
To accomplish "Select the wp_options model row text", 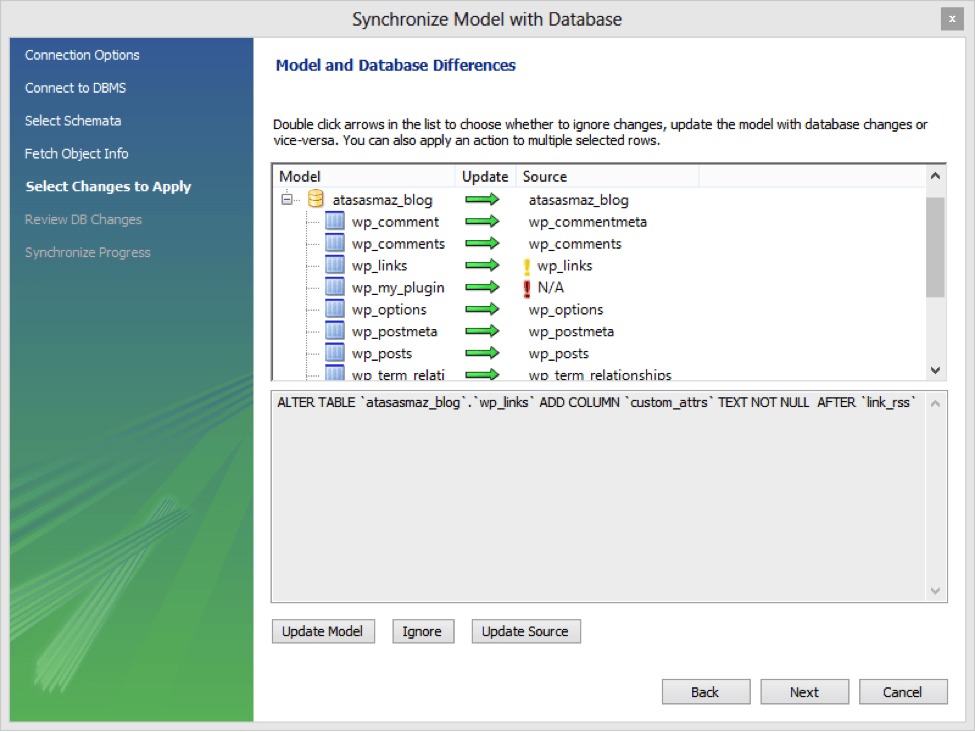I will pyautogui.click(x=389, y=310).
